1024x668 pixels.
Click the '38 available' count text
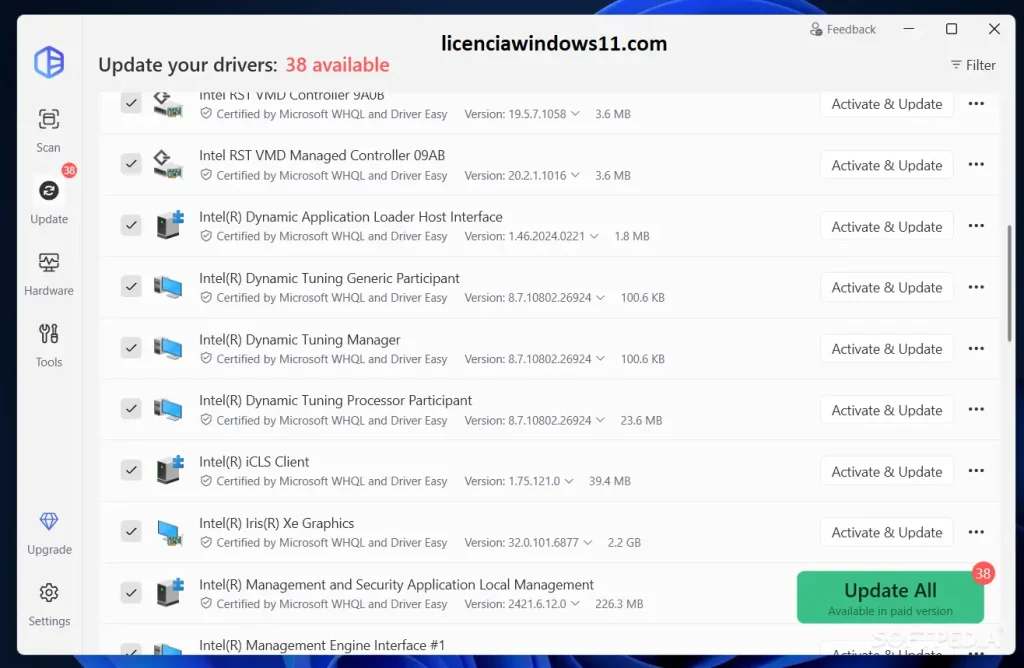tap(337, 65)
